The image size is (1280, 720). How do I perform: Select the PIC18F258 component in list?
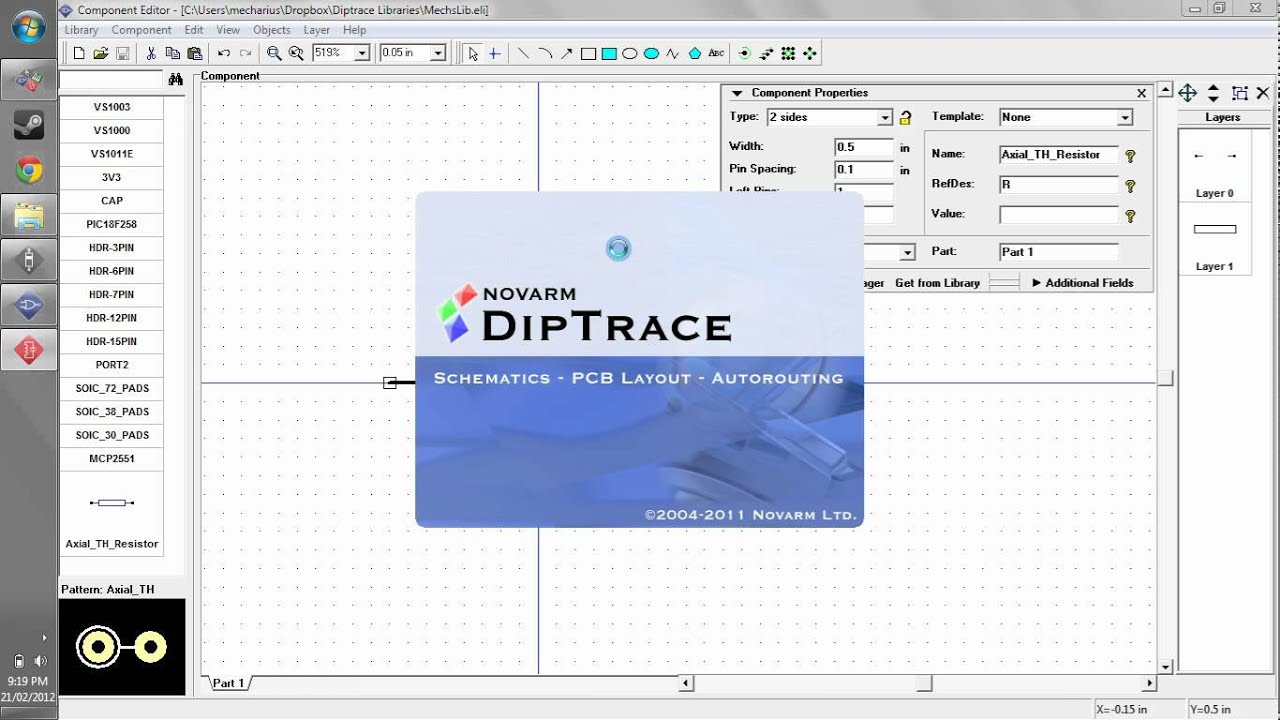tap(111, 224)
